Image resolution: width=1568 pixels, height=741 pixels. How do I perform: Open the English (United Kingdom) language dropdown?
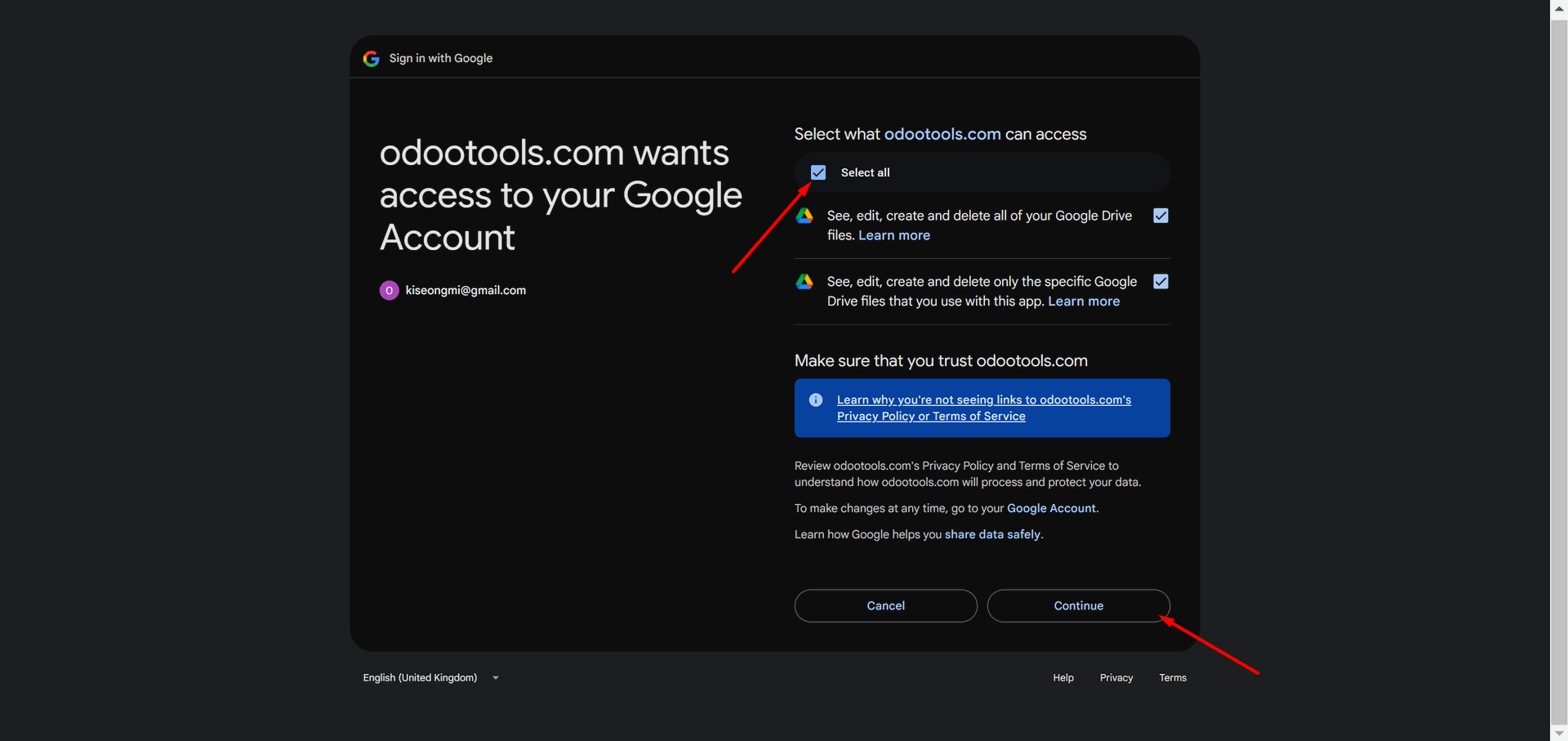[x=431, y=678]
